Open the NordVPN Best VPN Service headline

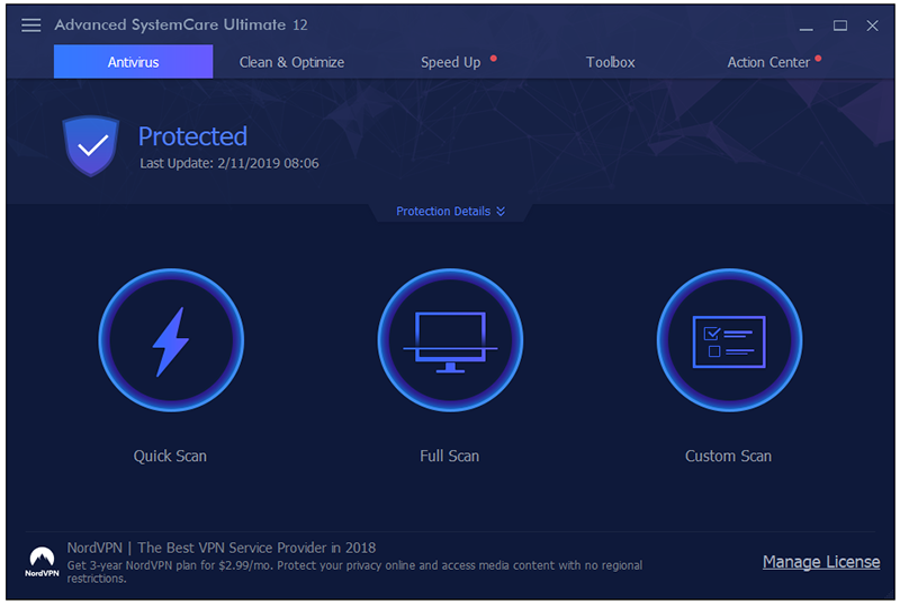tap(221, 547)
